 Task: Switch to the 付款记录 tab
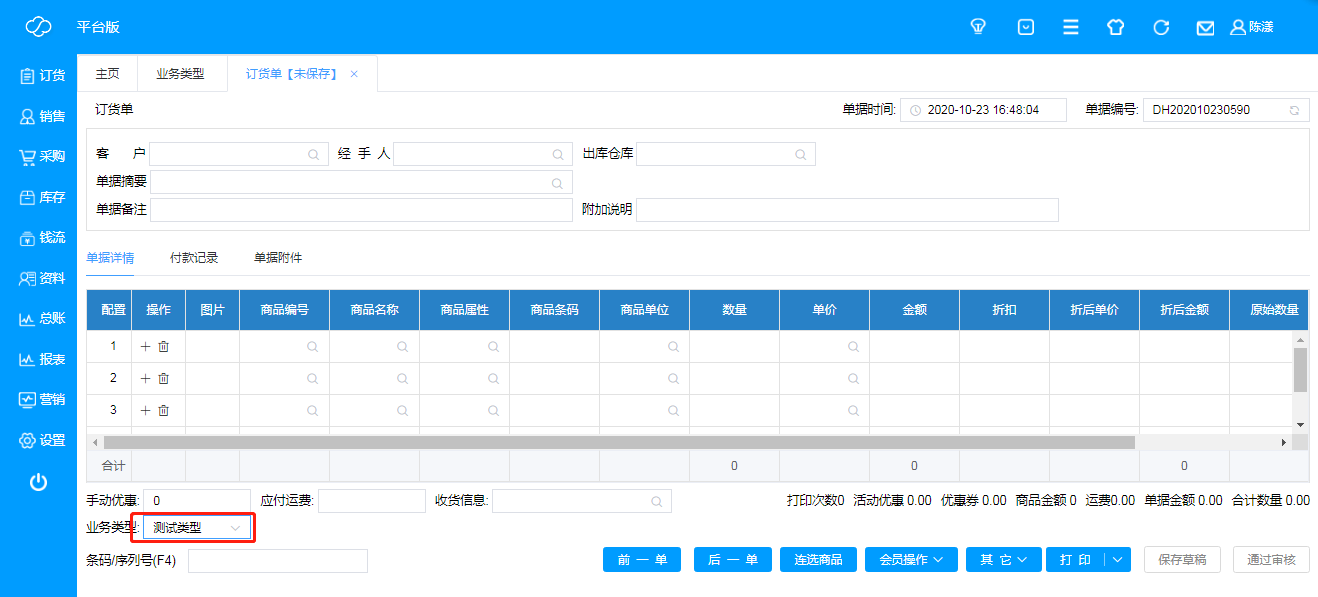coord(194,258)
